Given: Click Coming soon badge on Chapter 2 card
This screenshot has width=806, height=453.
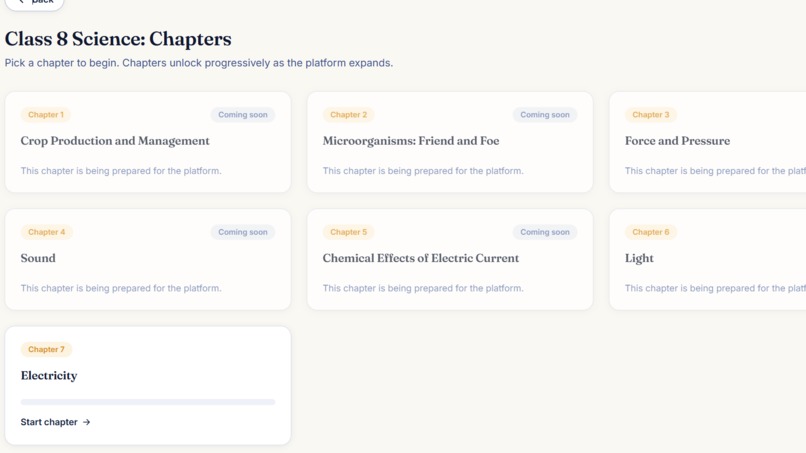Looking at the screenshot, I should [x=545, y=115].
